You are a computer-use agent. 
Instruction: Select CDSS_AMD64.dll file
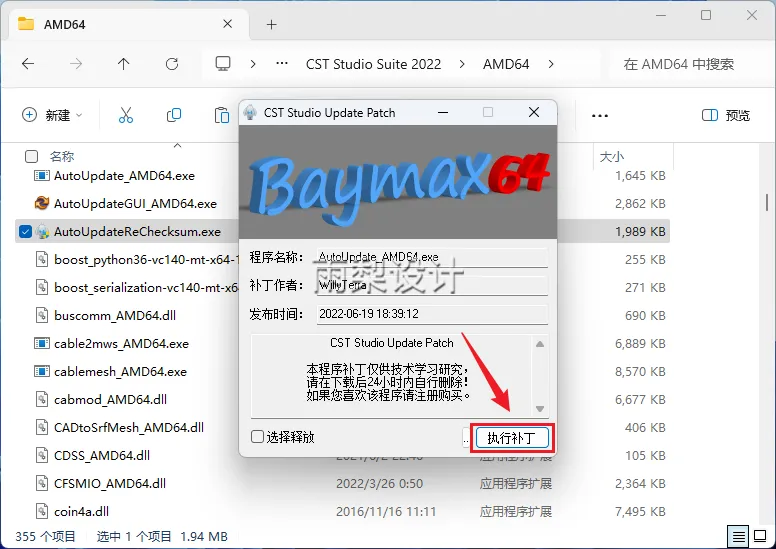tap(102, 455)
